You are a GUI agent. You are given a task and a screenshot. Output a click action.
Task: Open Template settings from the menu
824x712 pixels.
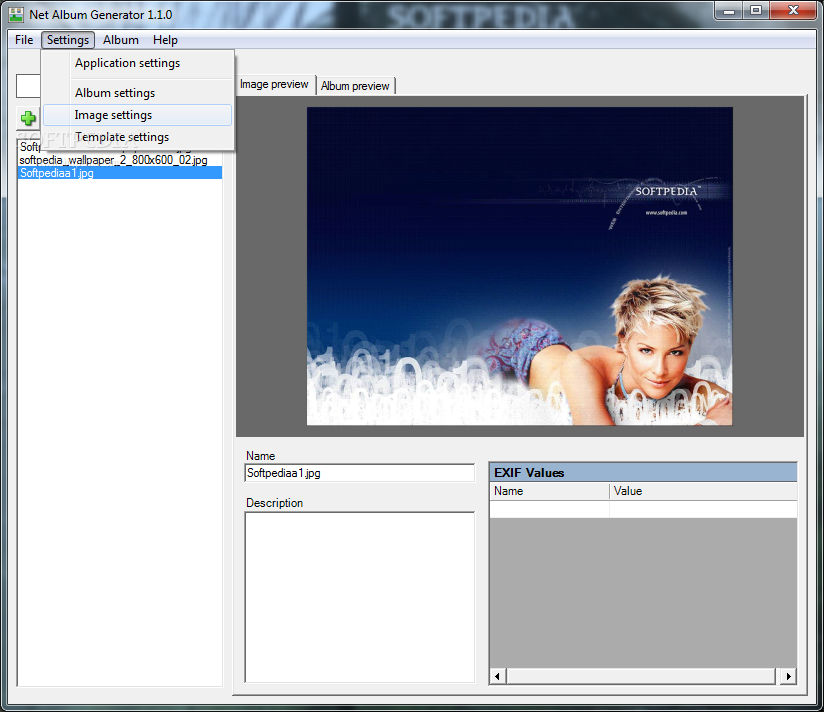click(x=137, y=137)
